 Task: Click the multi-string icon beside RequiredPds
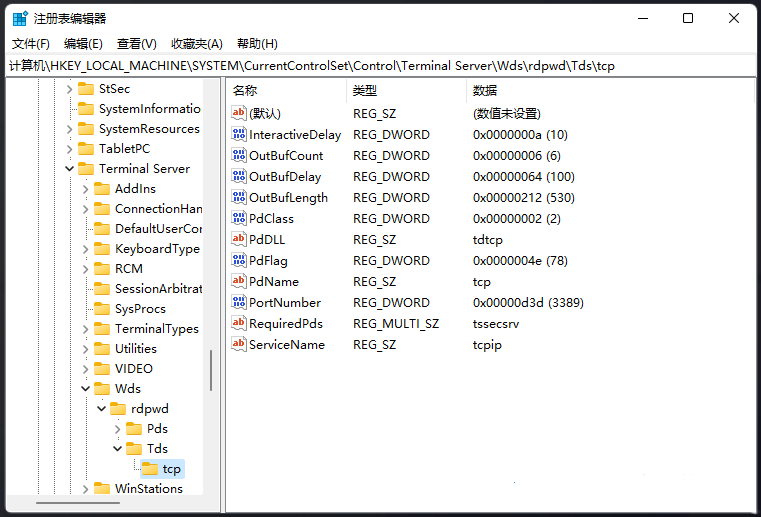pyautogui.click(x=239, y=323)
